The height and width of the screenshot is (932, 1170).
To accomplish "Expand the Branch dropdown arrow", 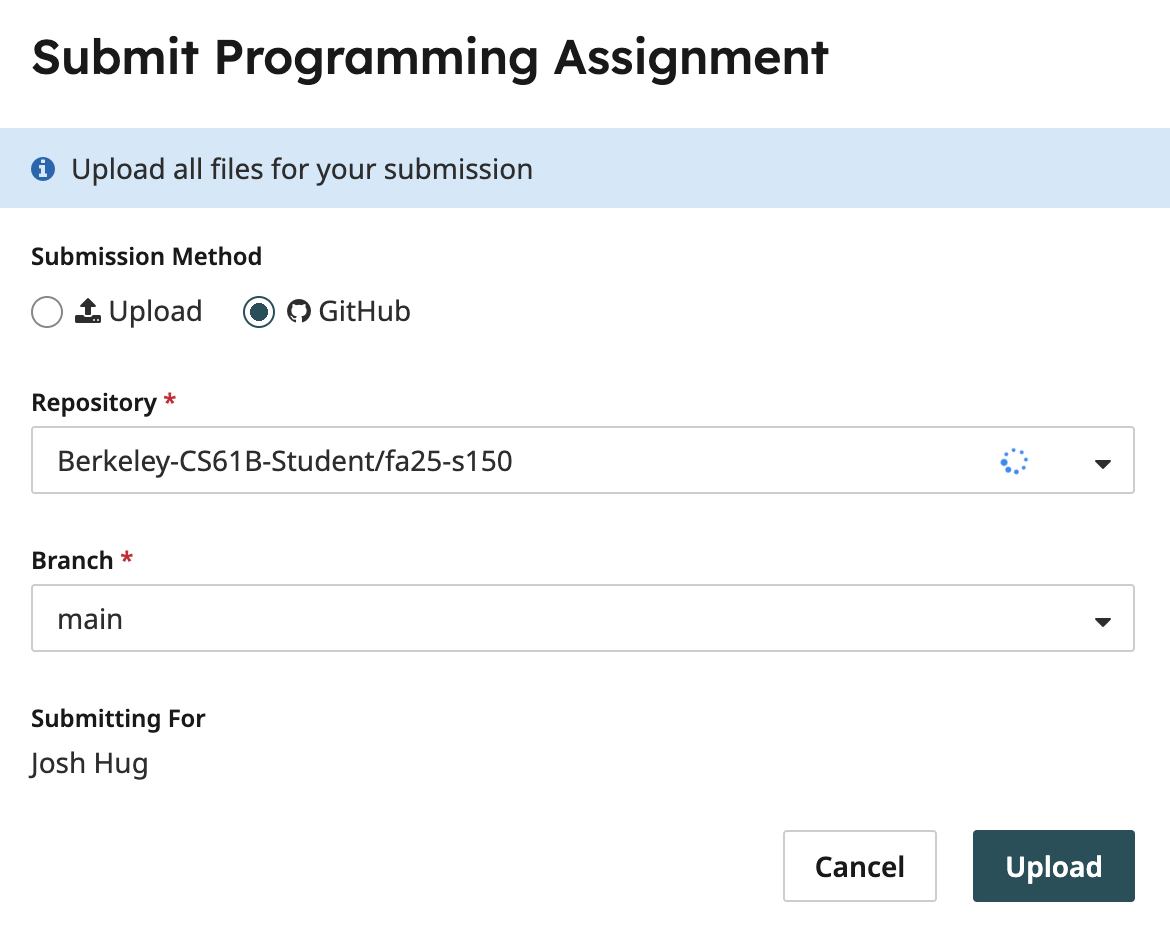I will [x=1102, y=620].
